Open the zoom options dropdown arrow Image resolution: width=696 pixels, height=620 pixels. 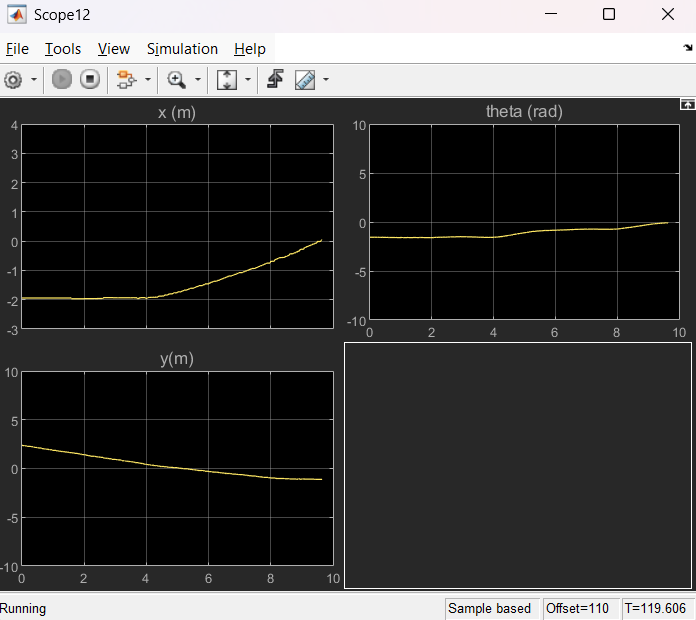198,80
